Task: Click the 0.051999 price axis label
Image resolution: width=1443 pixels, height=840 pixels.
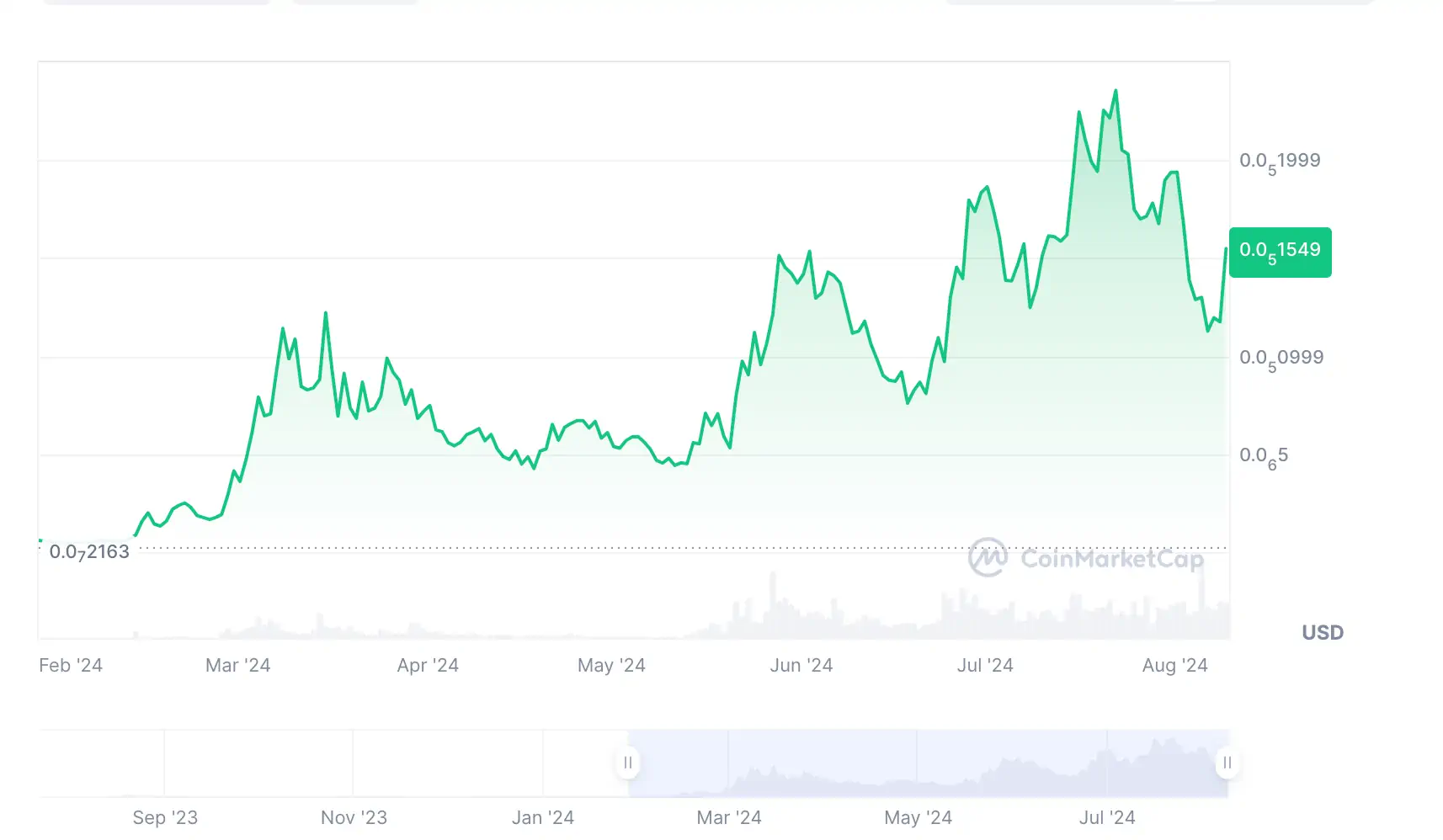Action: click(1281, 160)
